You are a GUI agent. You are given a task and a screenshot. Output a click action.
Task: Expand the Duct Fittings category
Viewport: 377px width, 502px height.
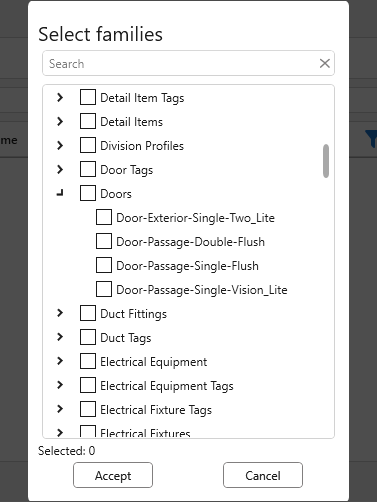tap(60, 313)
